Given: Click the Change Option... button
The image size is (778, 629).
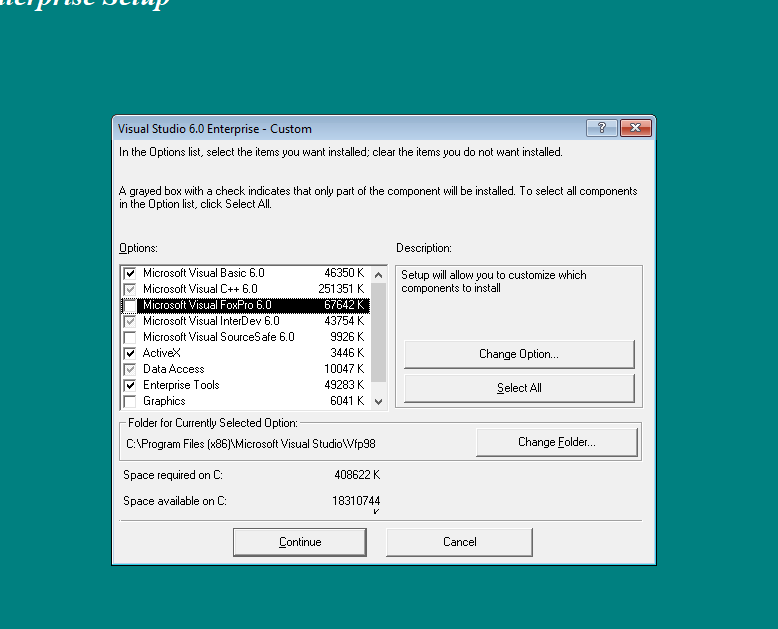Looking at the screenshot, I should tap(519, 354).
